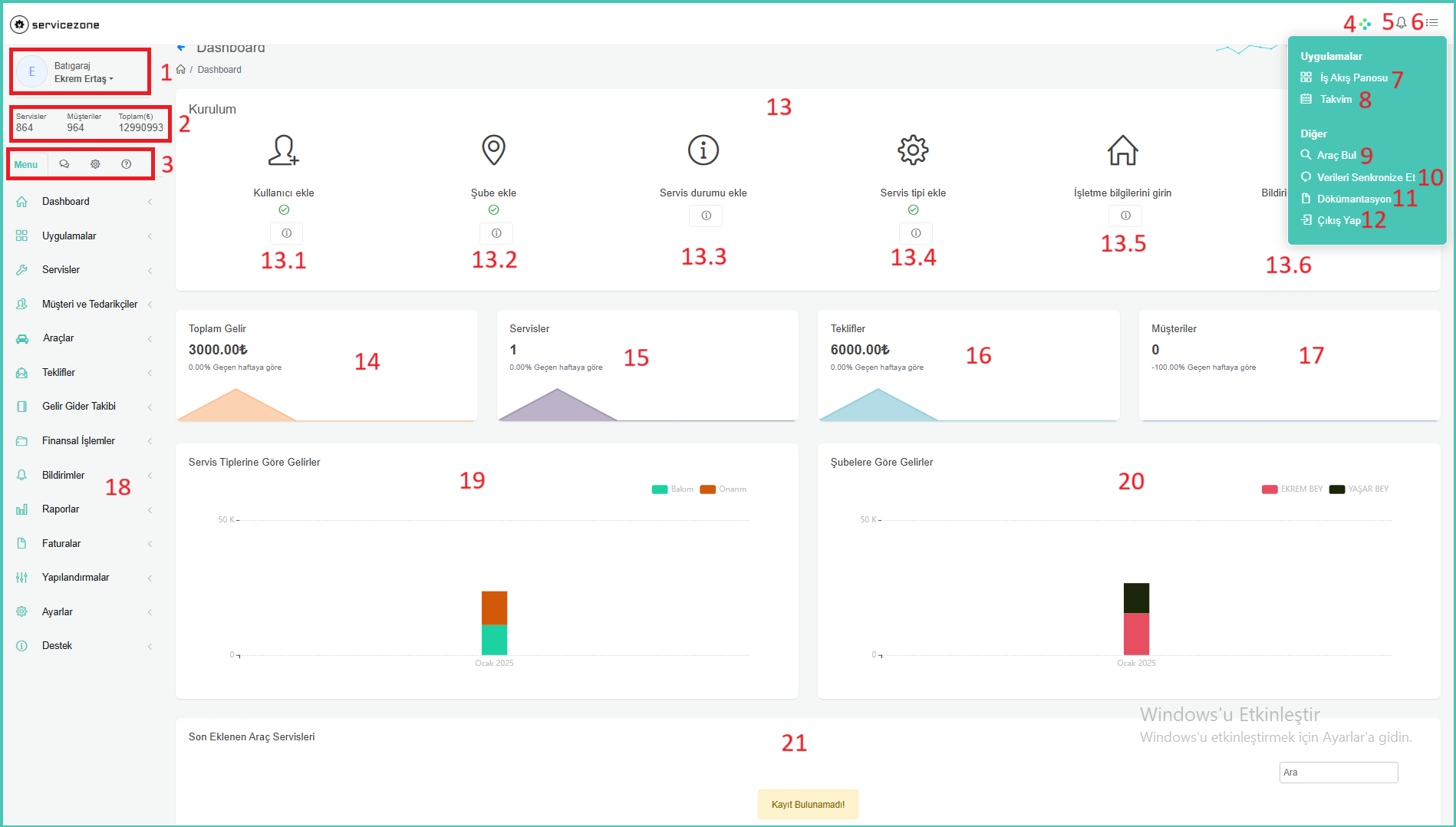The width and height of the screenshot is (1456, 827).
Task: Click the colorful dots apps icon
Action: (1365, 24)
